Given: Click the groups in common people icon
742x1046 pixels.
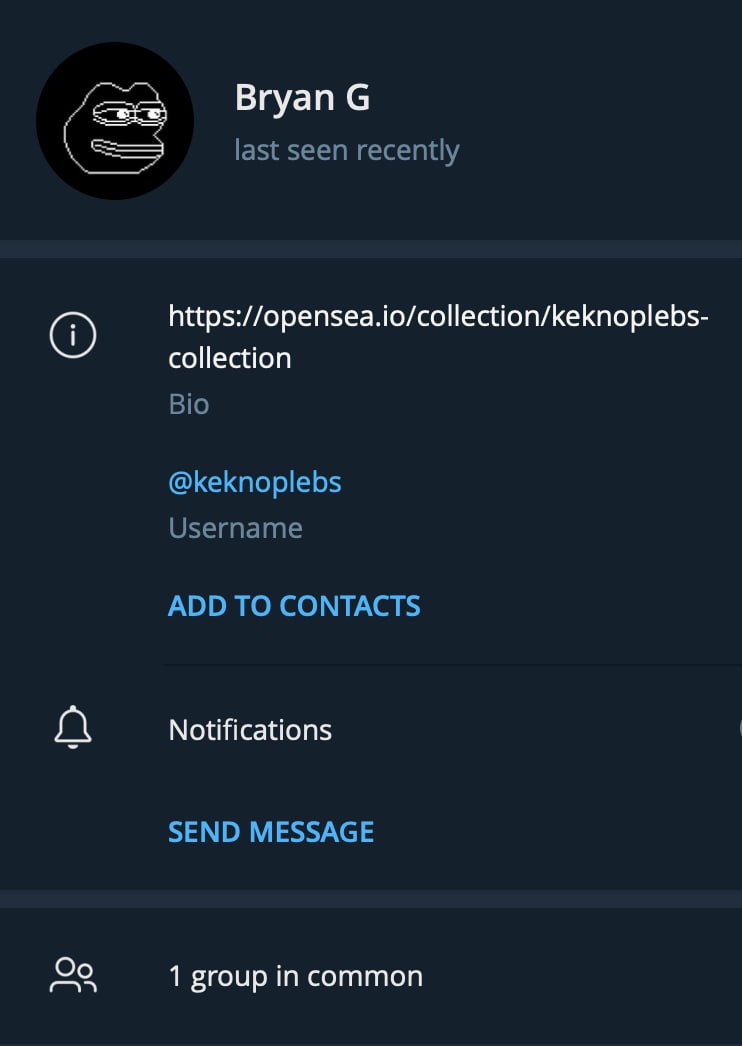Looking at the screenshot, I should coord(73,975).
